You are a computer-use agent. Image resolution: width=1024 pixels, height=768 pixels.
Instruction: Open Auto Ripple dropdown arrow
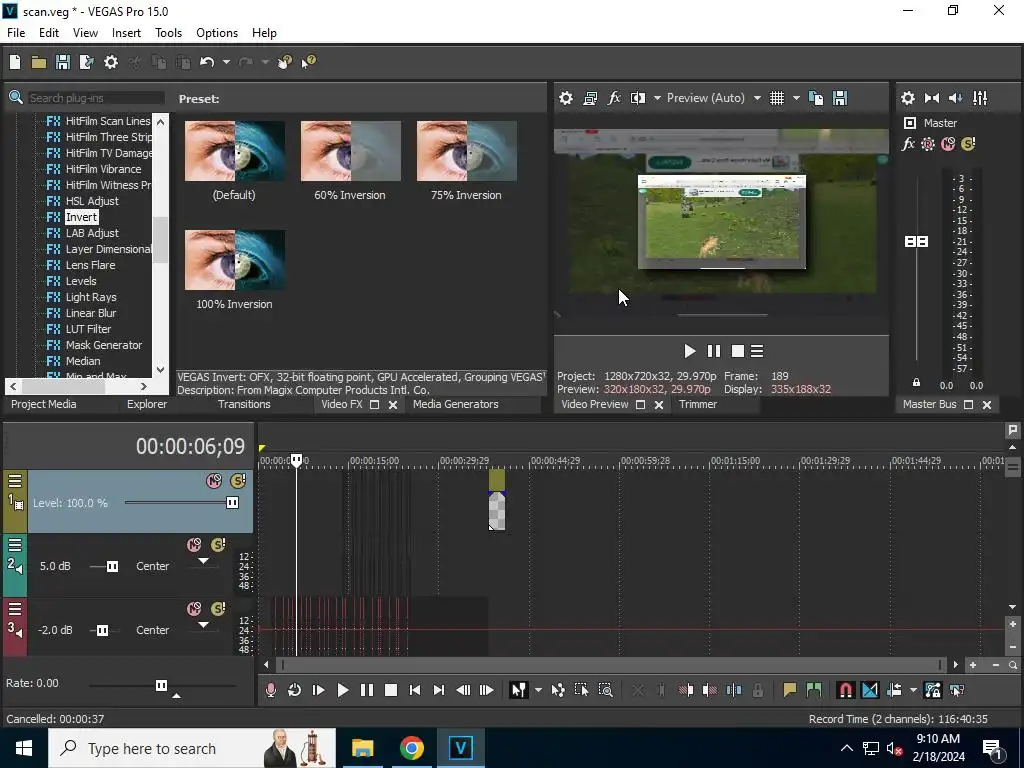tap(913, 690)
